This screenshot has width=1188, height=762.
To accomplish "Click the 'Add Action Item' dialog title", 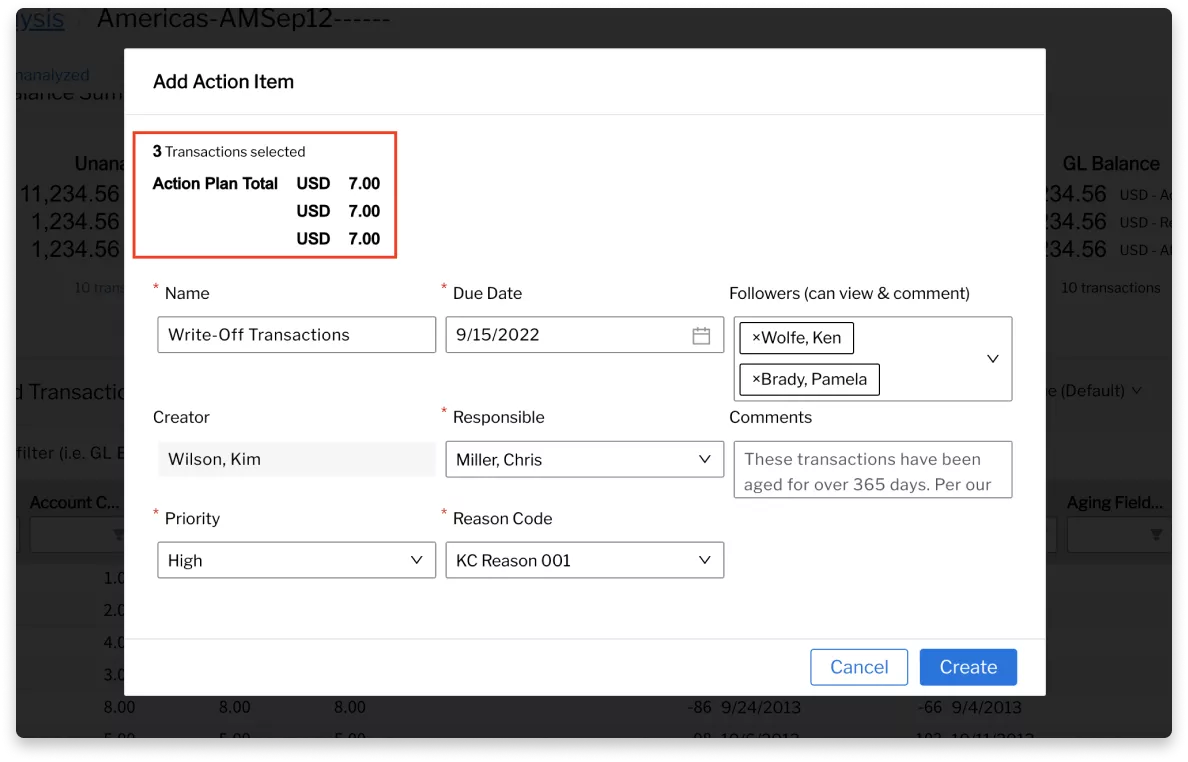I will (x=224, y=82).
